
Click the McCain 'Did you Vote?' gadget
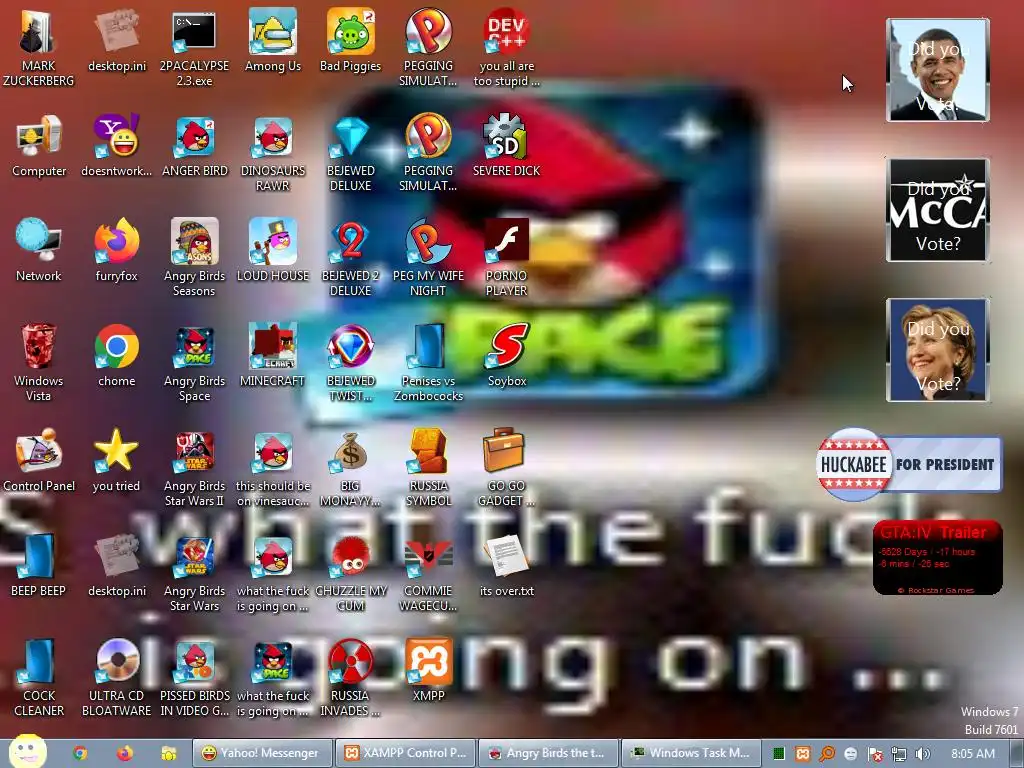(938, 210)
